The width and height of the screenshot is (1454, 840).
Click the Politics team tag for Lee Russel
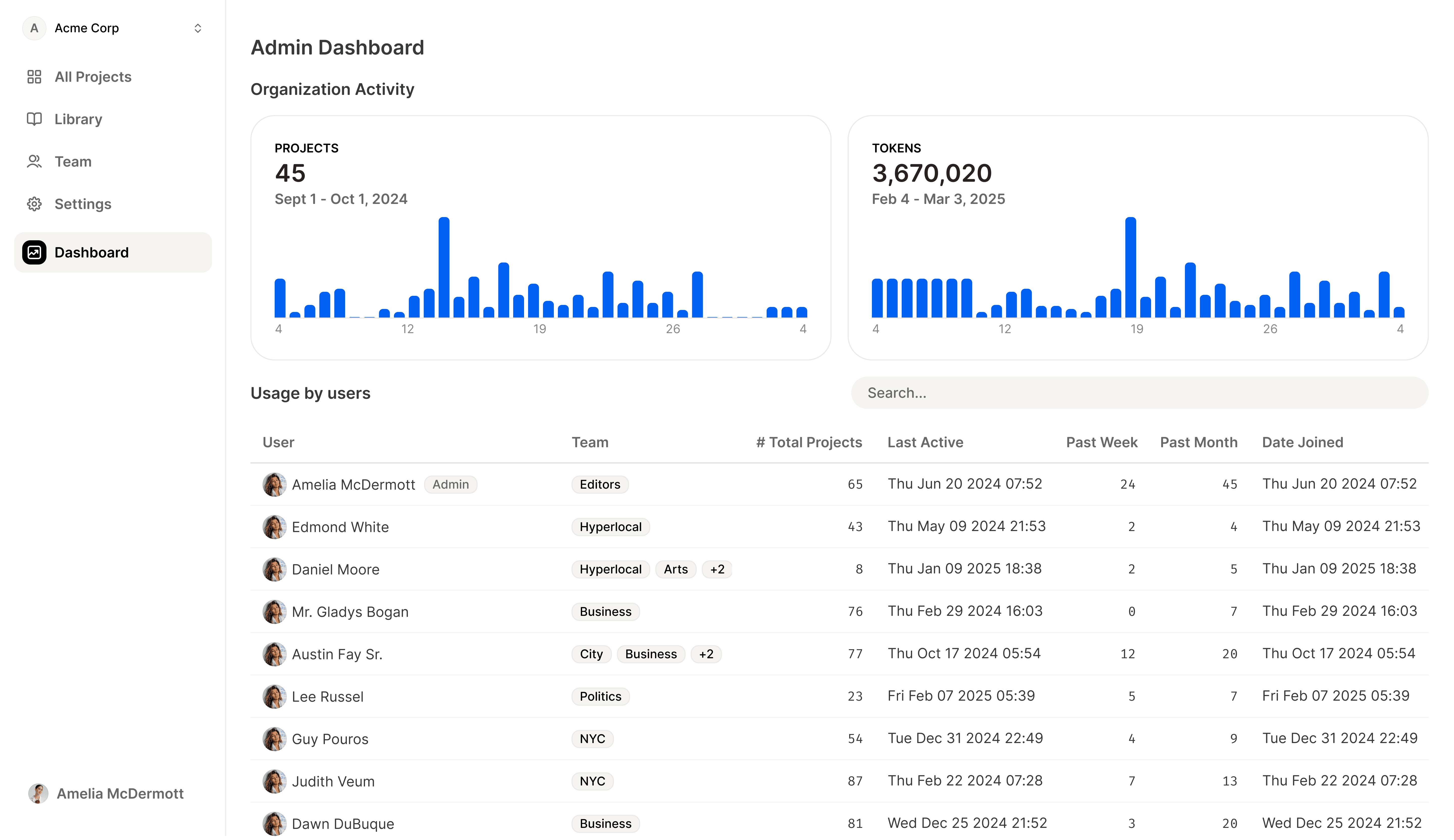click(600, 697)
